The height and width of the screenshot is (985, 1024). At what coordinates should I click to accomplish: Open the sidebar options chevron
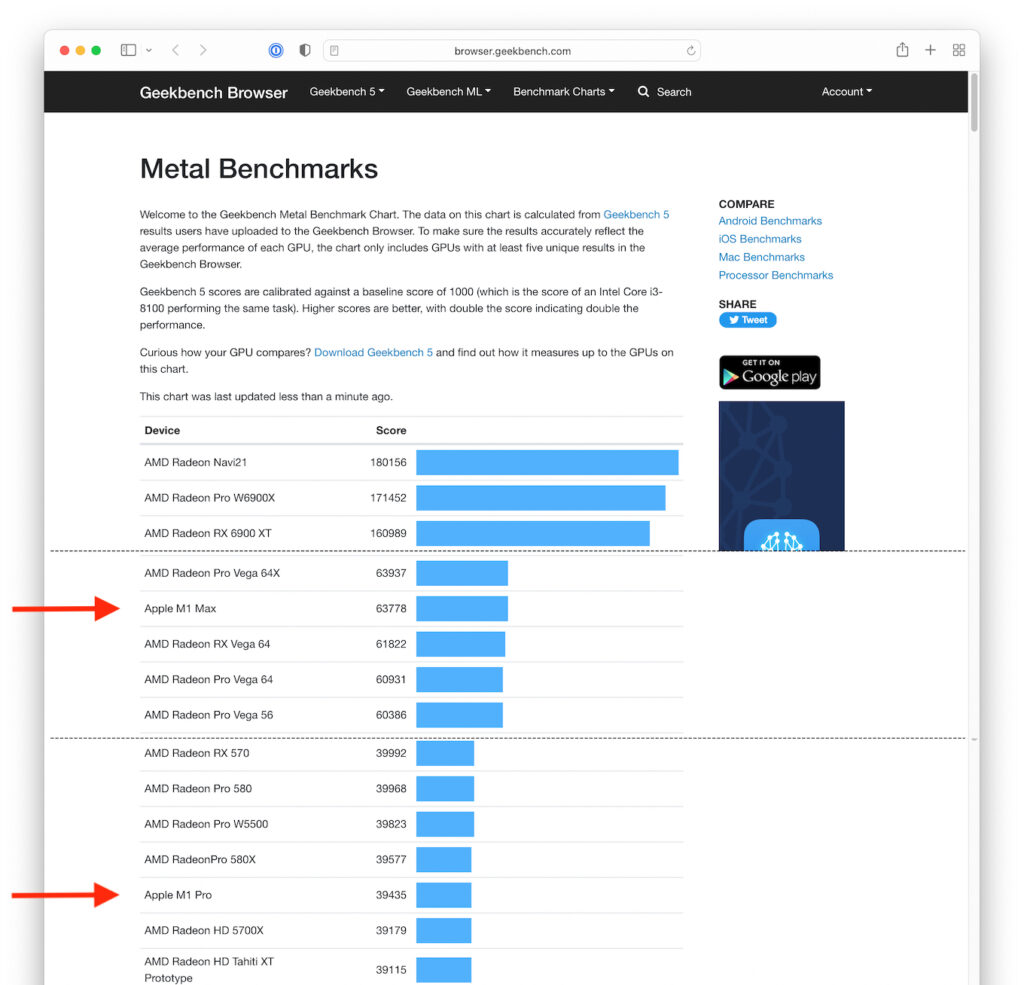click(x=149, y=50)
